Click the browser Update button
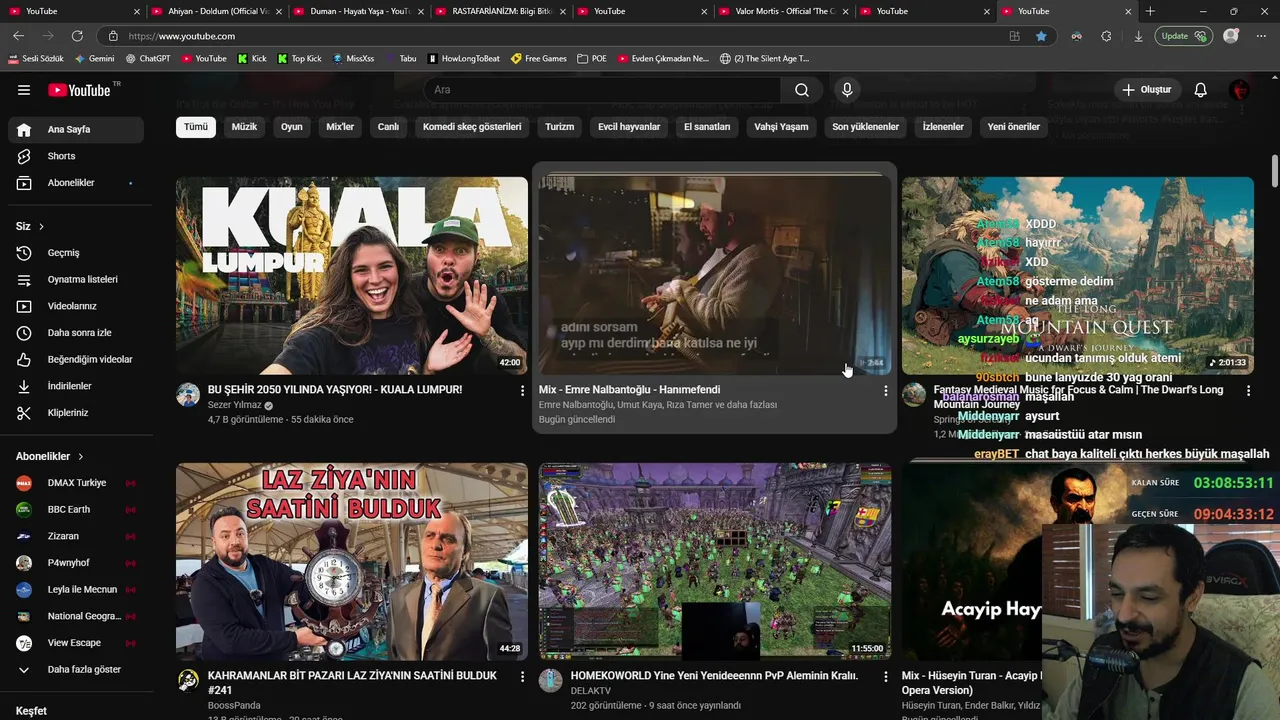Viewport: 1280px width, 720px height. (x=1184, y=36)
